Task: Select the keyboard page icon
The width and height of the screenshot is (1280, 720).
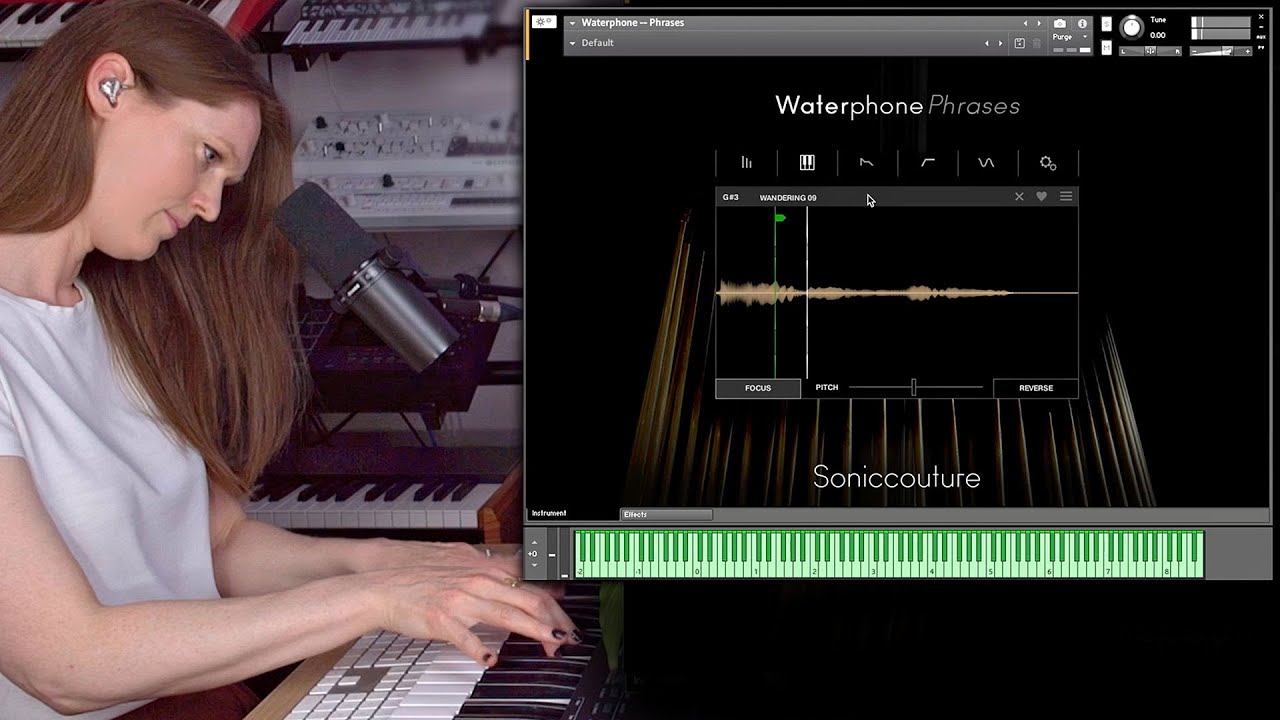Action: tap(807, 163)
